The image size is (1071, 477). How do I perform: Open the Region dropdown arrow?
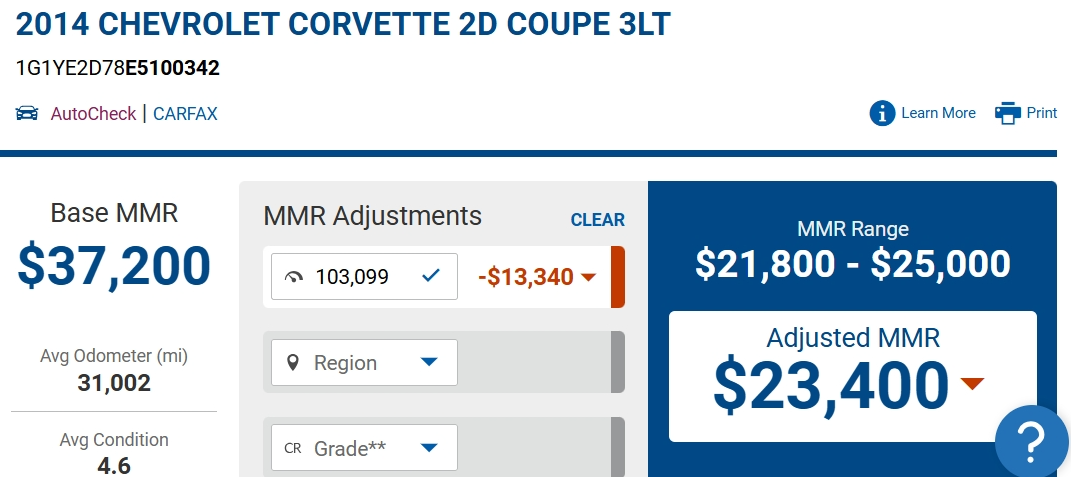click(429, 362)
